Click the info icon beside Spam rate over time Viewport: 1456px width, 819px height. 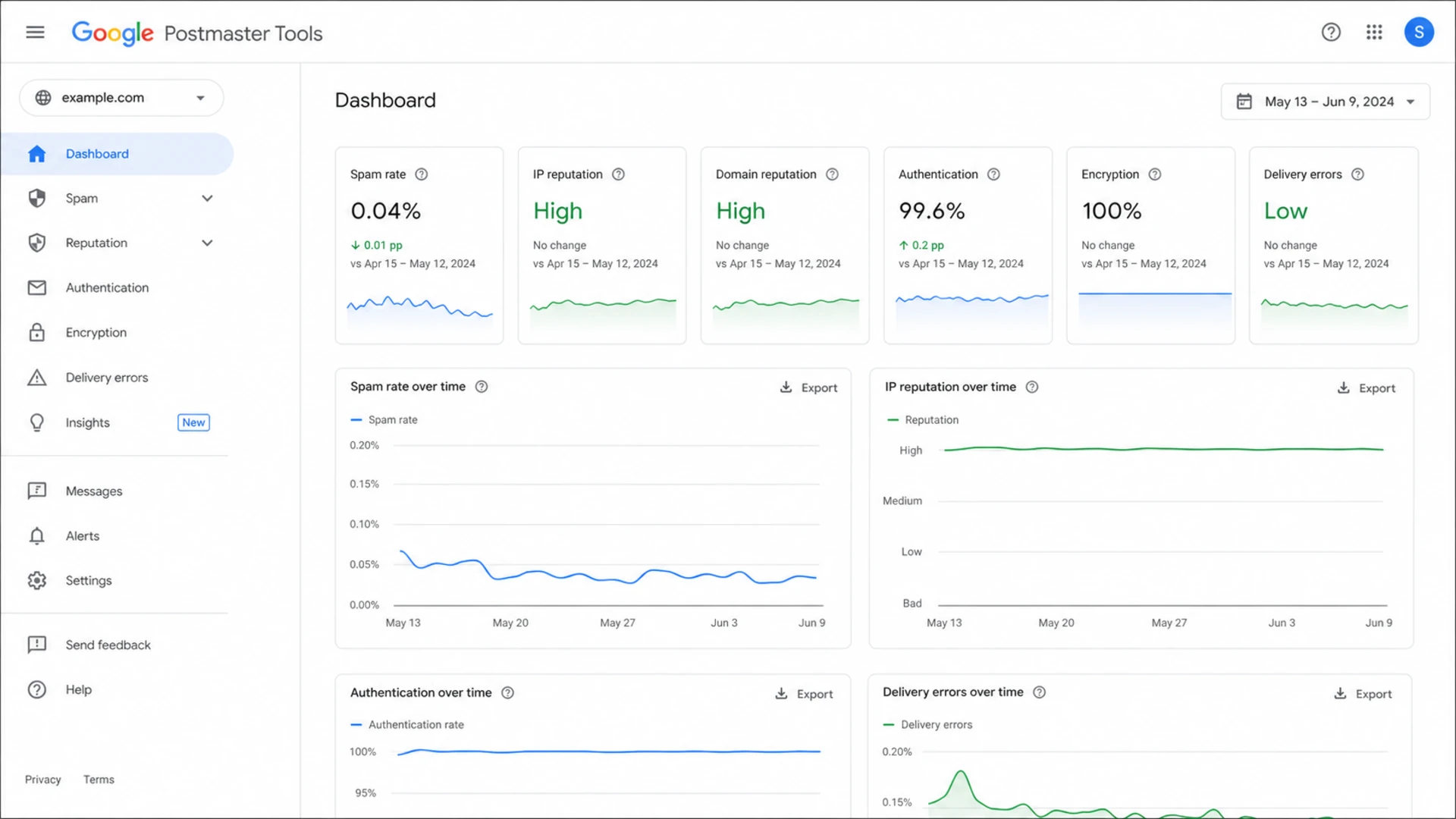pos(482,387)
